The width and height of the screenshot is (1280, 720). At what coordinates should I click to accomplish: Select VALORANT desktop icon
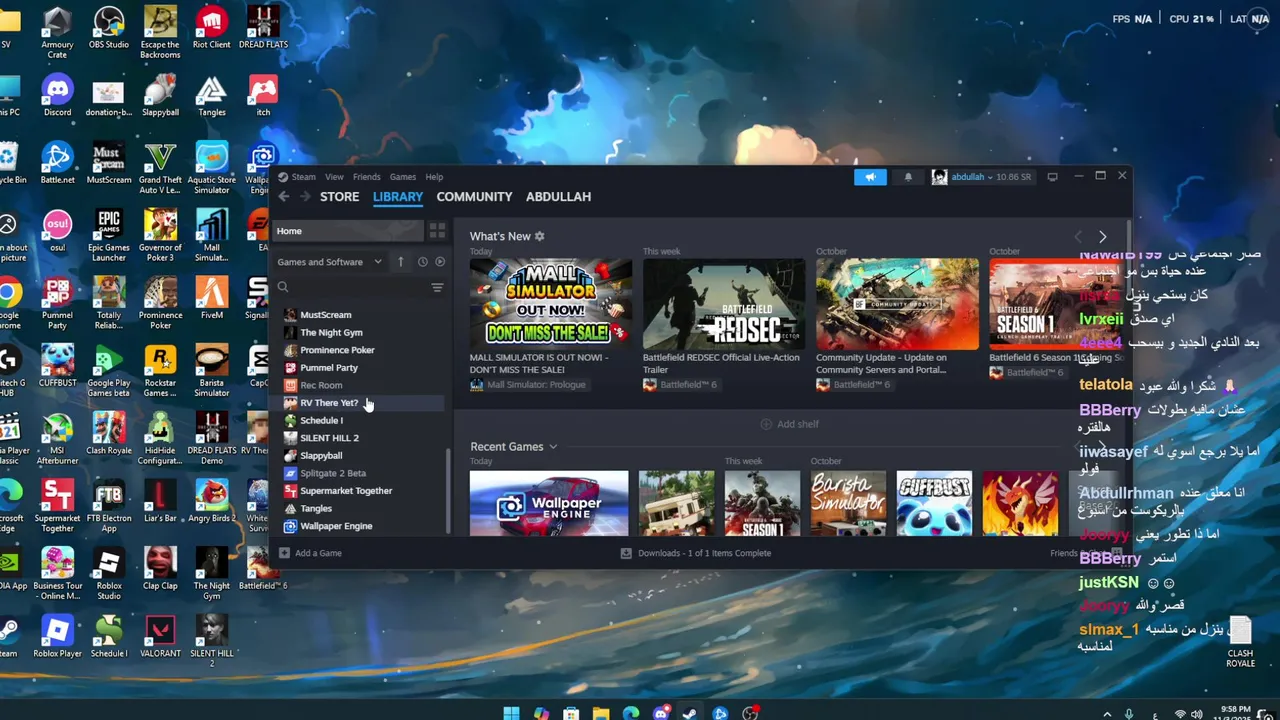coord(160,636)
